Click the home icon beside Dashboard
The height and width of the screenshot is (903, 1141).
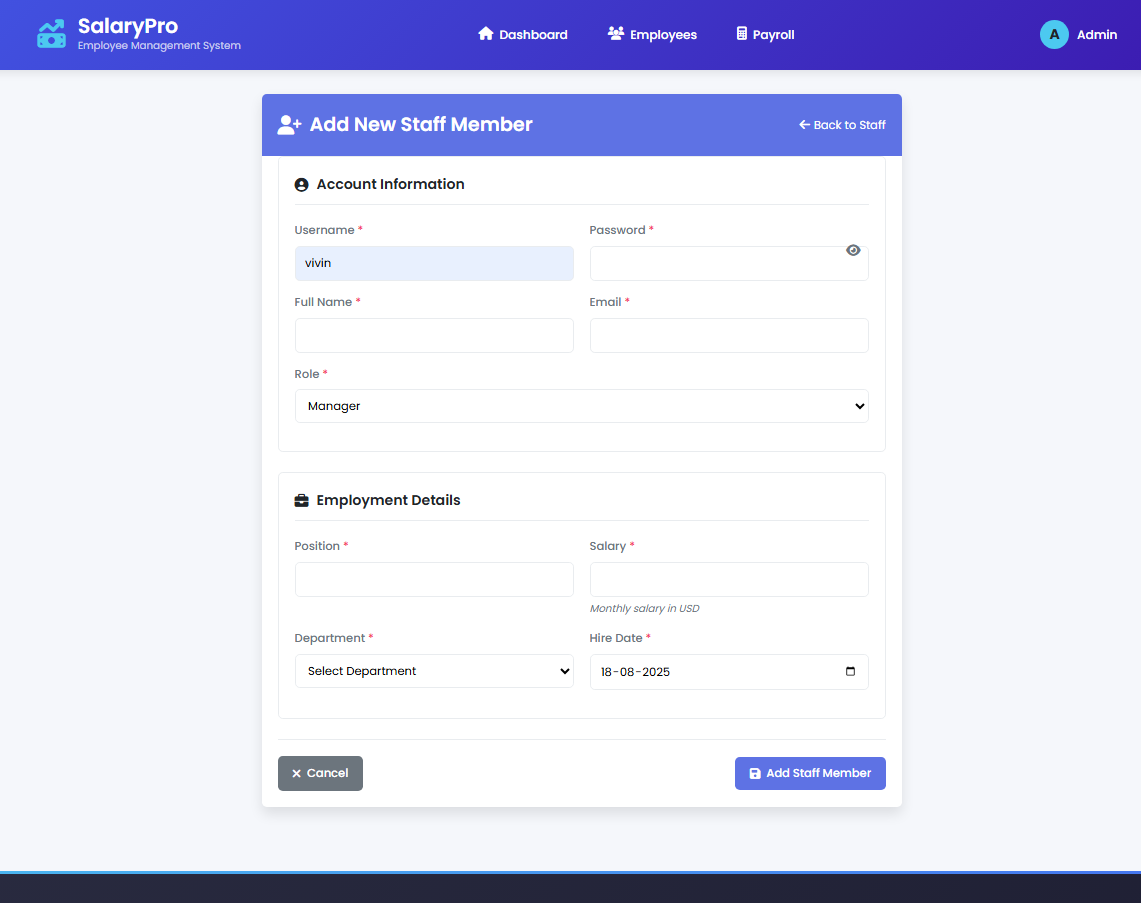(x=486, y=34)
